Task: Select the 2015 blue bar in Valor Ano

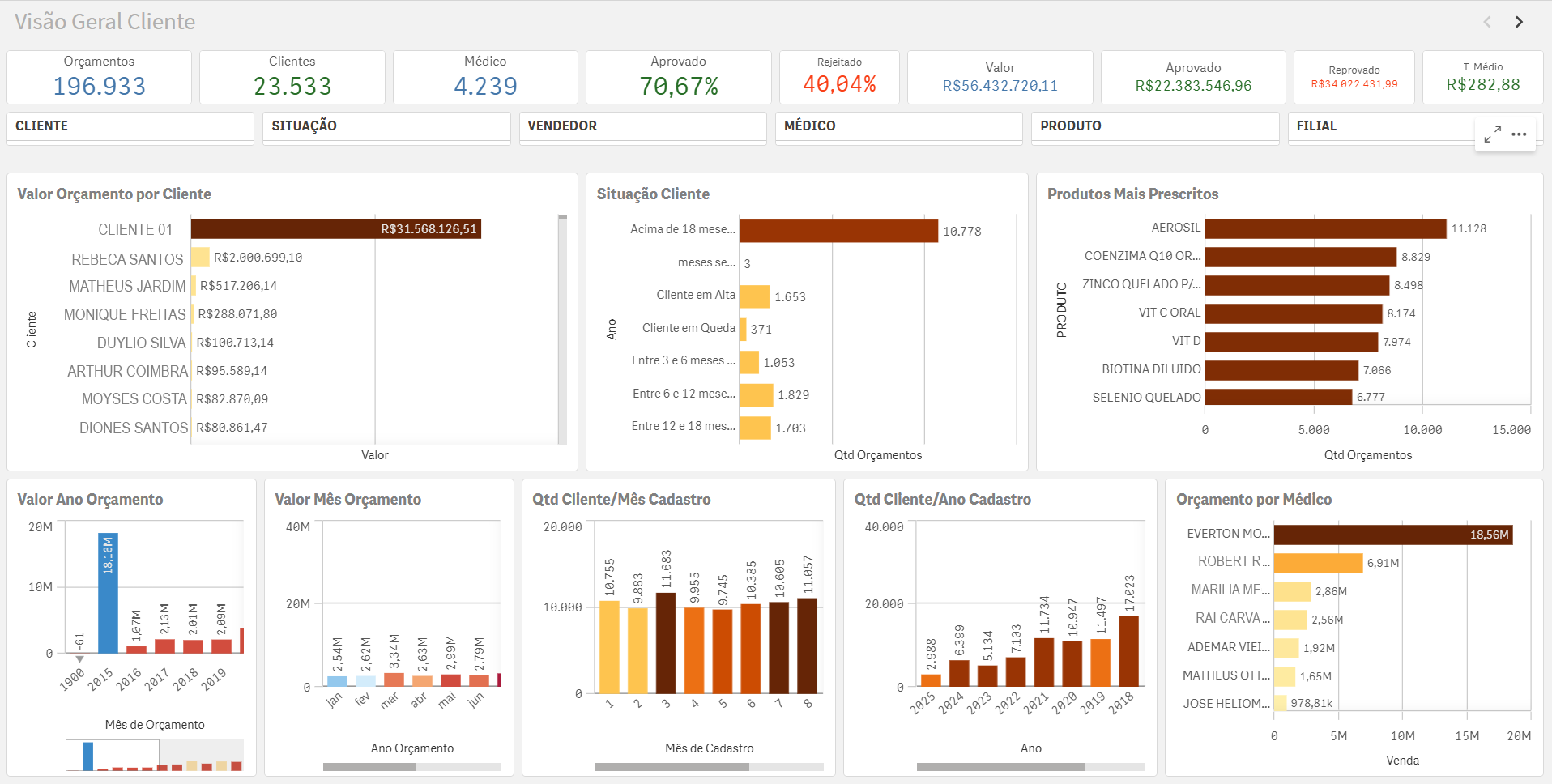Action: [x=108, y=593]
